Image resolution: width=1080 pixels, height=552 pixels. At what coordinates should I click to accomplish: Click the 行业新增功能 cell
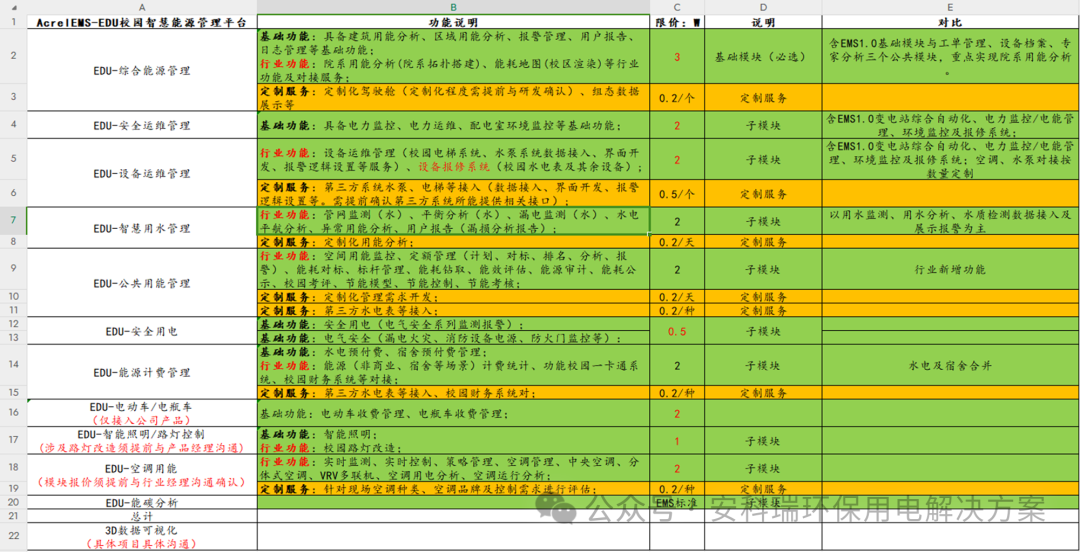tap(950, 269)
